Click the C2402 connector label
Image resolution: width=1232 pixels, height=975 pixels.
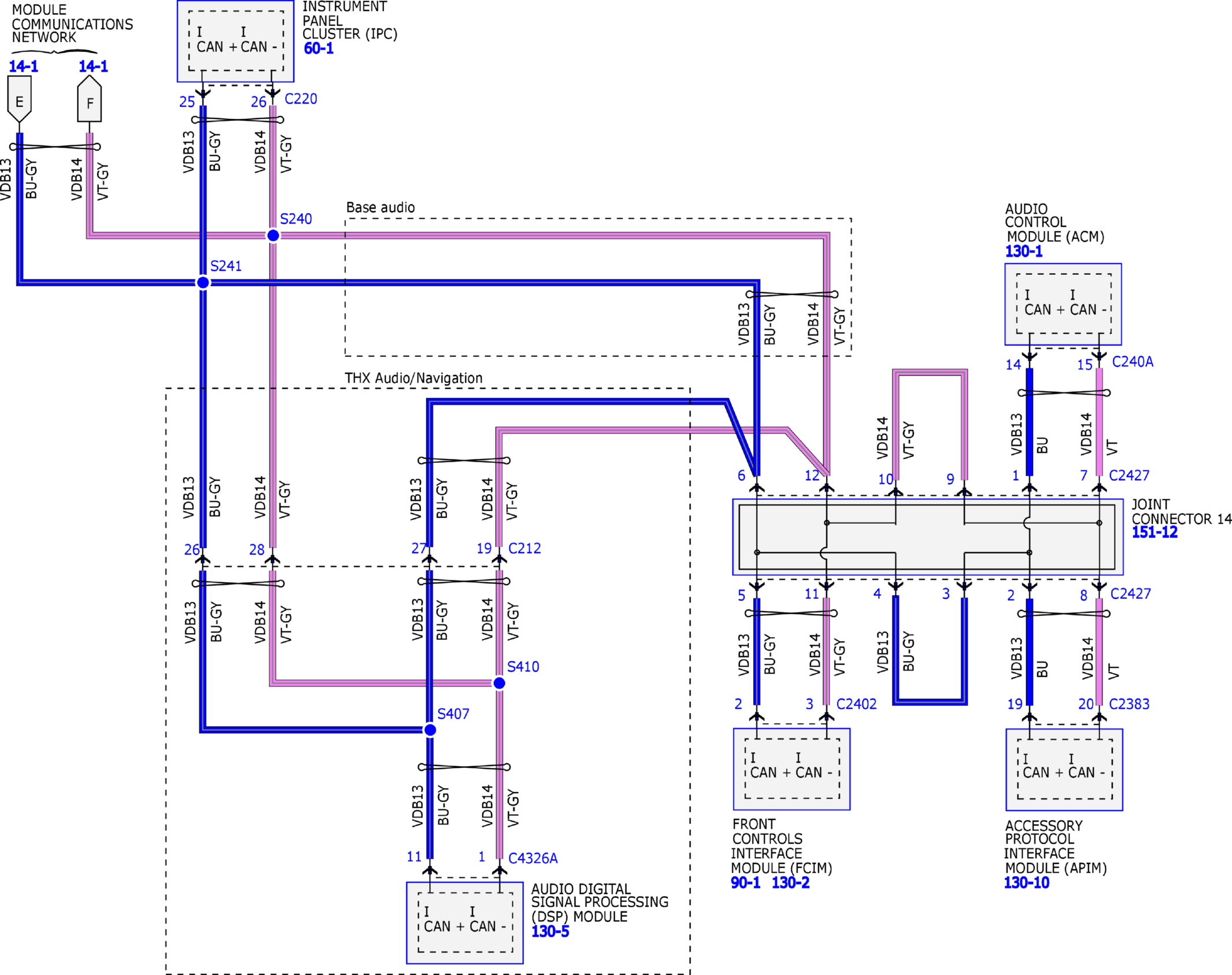pyautogui.click(x=857, y=704)
